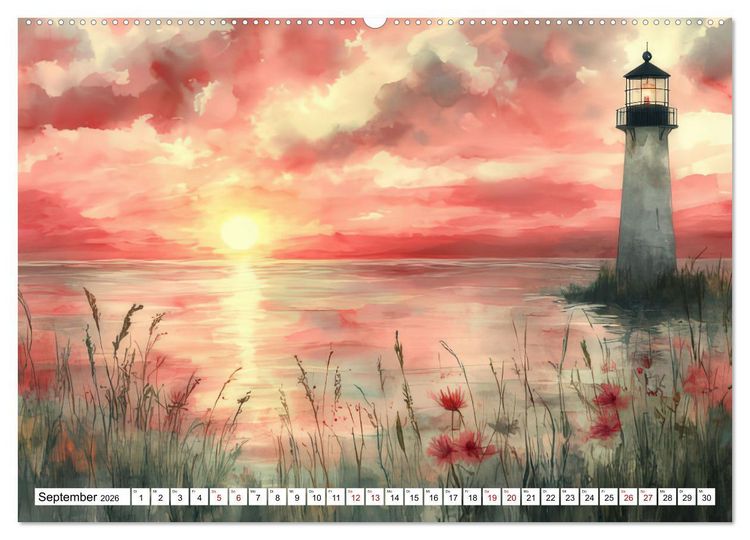Click date 28 in the calendar strip
This screenshot has height=540, width=750.
tap(667, 497)
